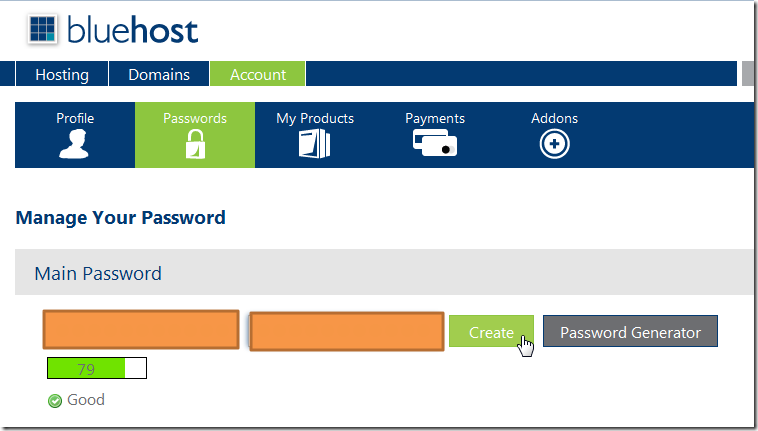Open Addons via the plus circle icon
The image size is (758, 431).
click(554, 145)
